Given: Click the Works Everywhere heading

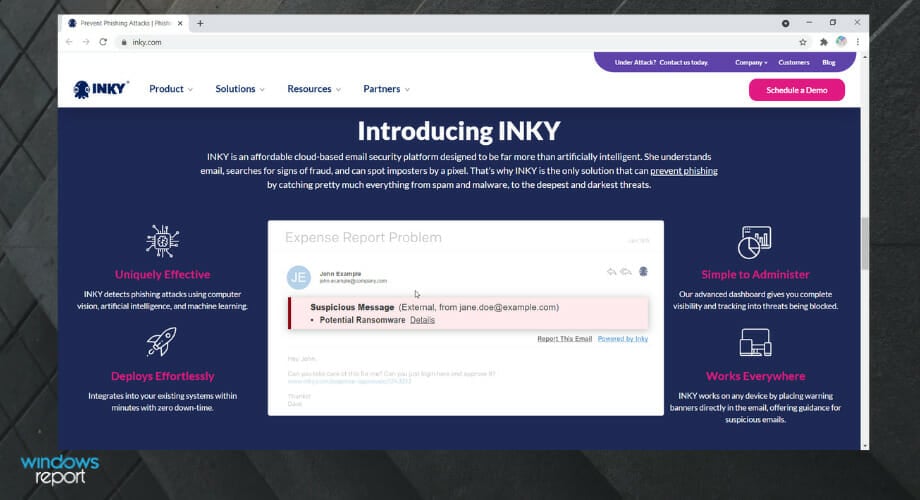Looking at the screenshot, I should (x=755, y=376).
